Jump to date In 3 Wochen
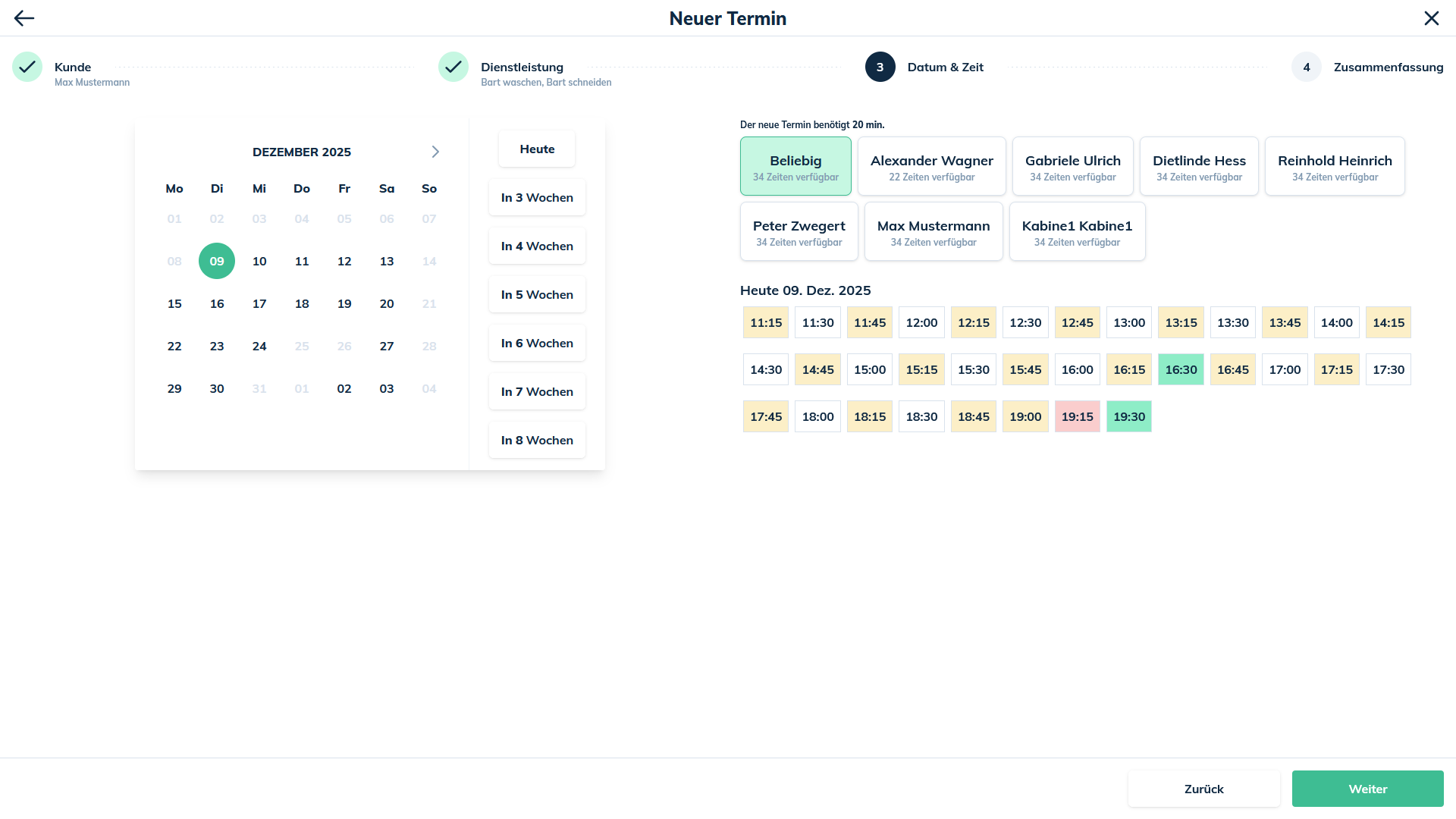This screenshot has width=1456, height=819. click(x=537, y=197)
